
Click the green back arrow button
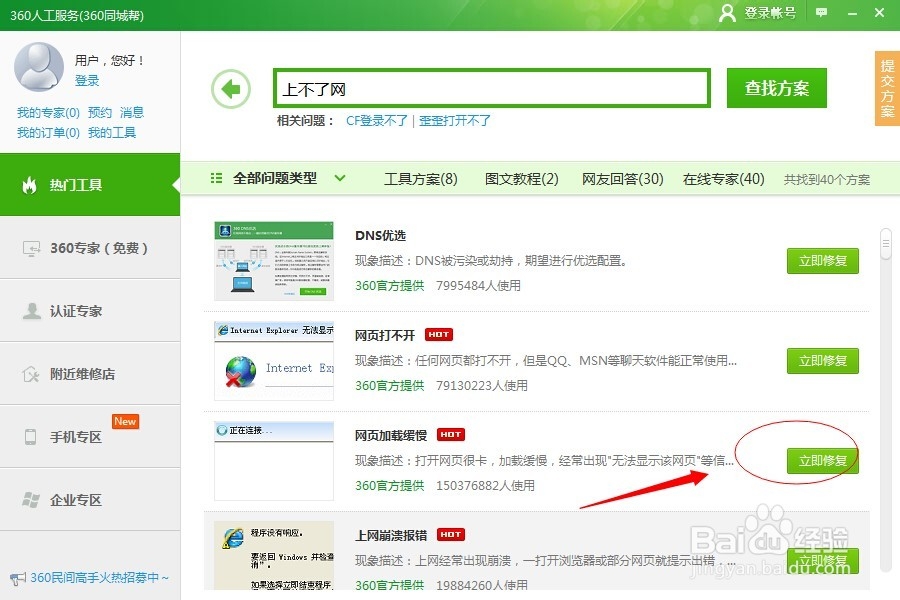(x=231, y=89)
